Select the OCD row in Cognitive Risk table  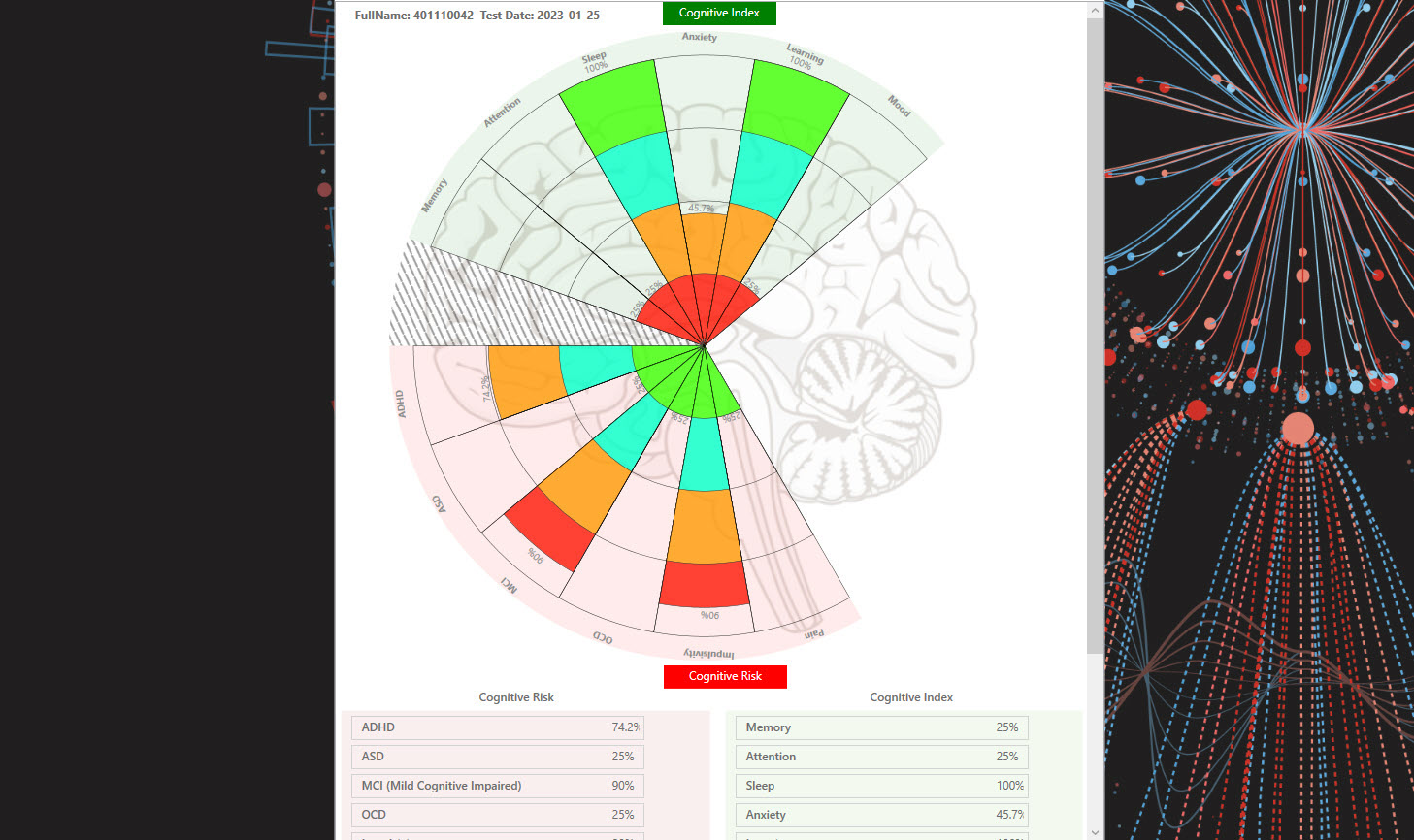pos(498,815)
